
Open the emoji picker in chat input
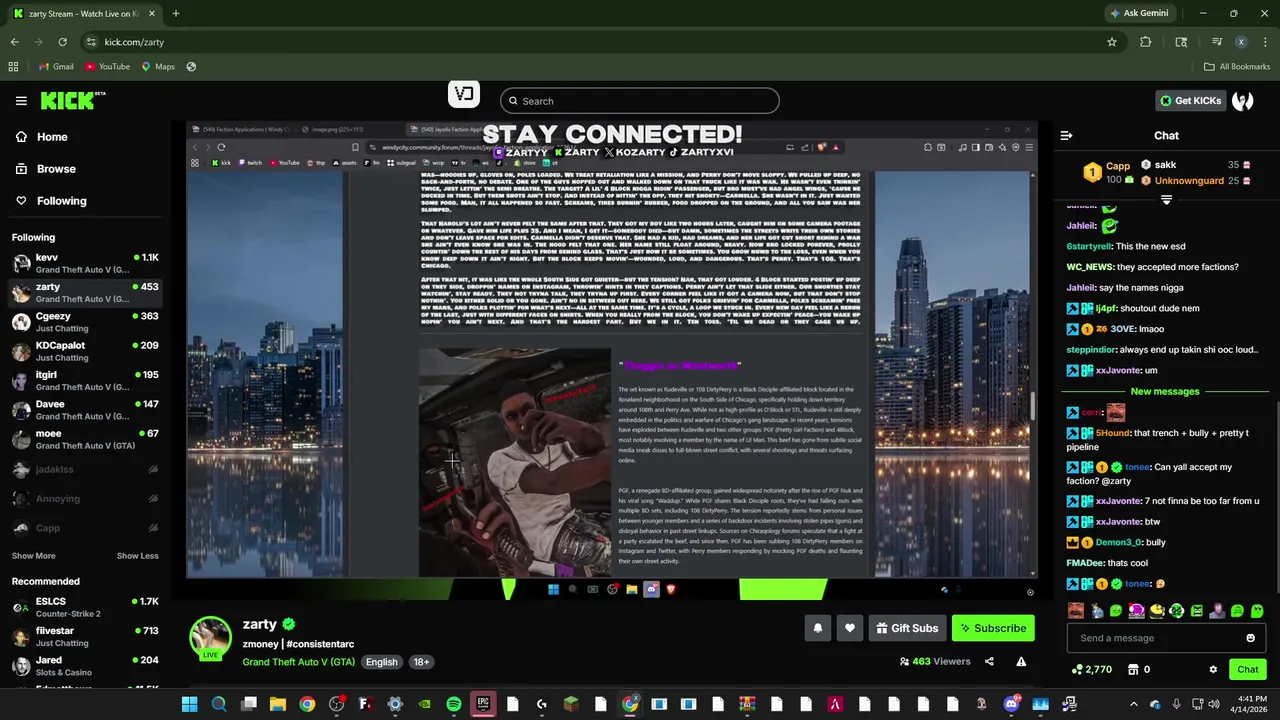pos(1250,638)
